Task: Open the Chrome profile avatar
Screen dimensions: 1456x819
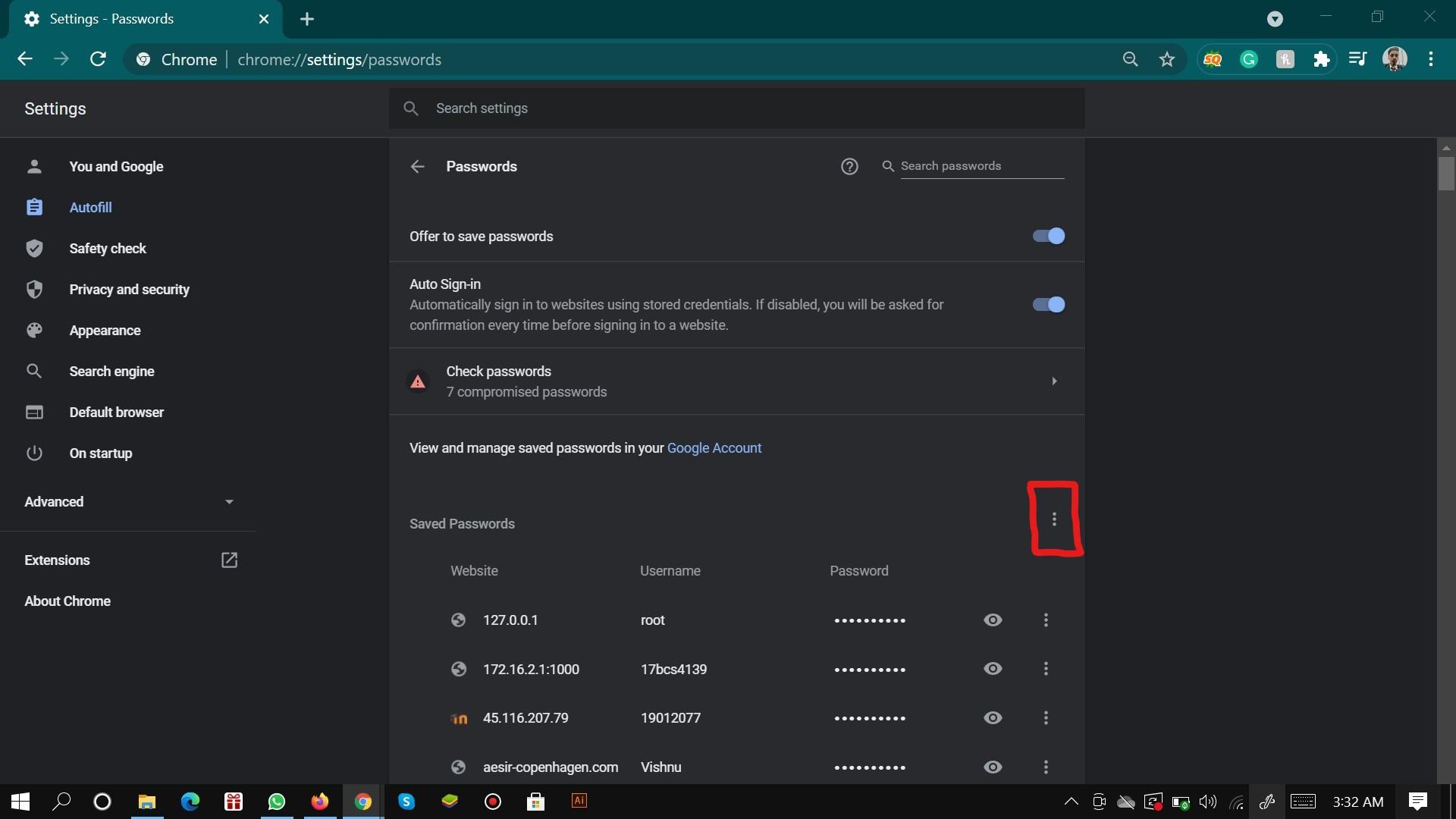Action: click(1395, 59)
